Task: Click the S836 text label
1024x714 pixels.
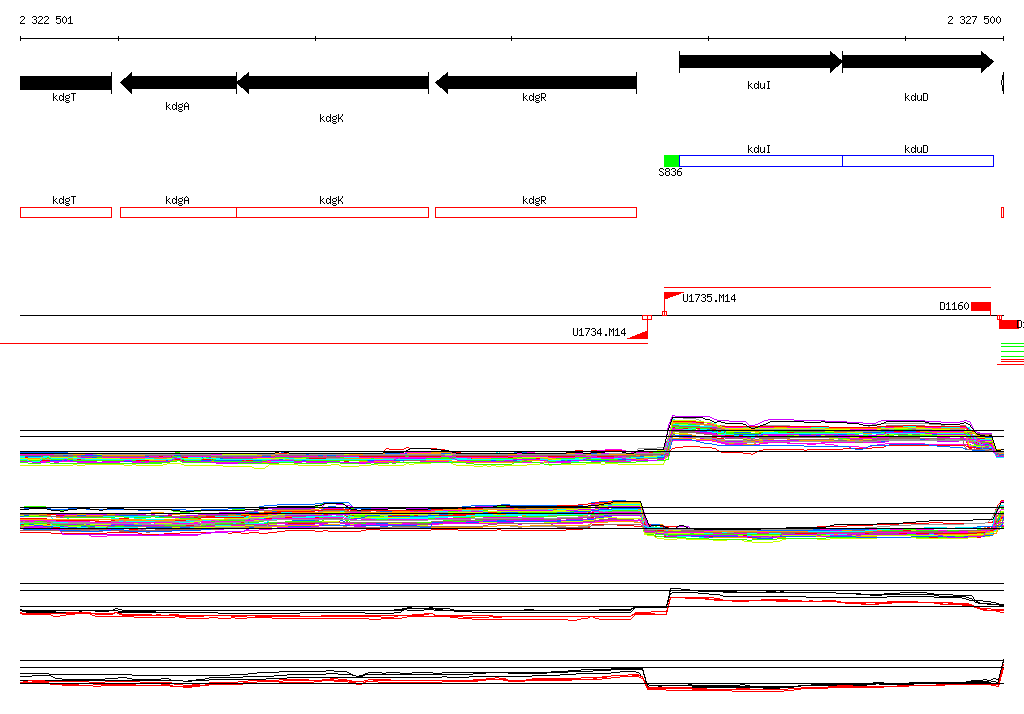Action: (x=670, y=172)
